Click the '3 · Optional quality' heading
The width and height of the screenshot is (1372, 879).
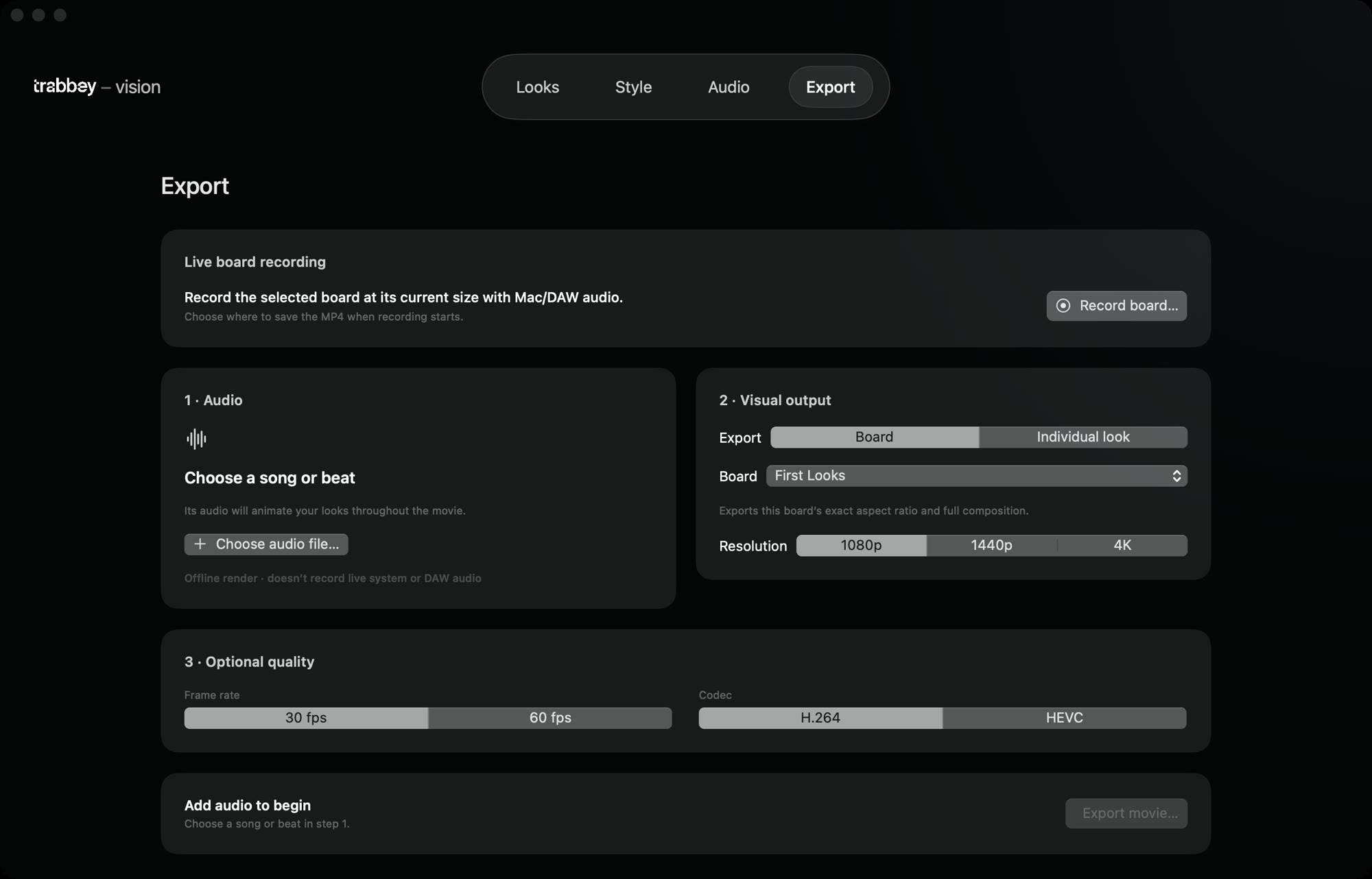point(249,662)
